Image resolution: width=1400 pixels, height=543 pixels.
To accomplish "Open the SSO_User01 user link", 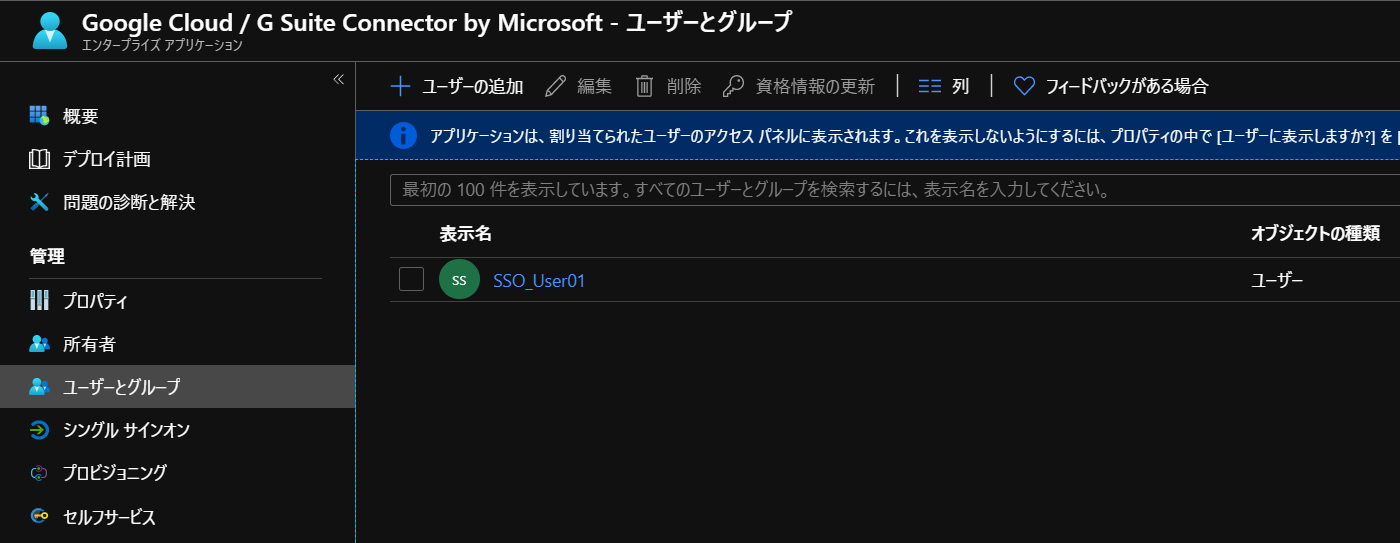I will pyautogui.click(x=539, y=281).
